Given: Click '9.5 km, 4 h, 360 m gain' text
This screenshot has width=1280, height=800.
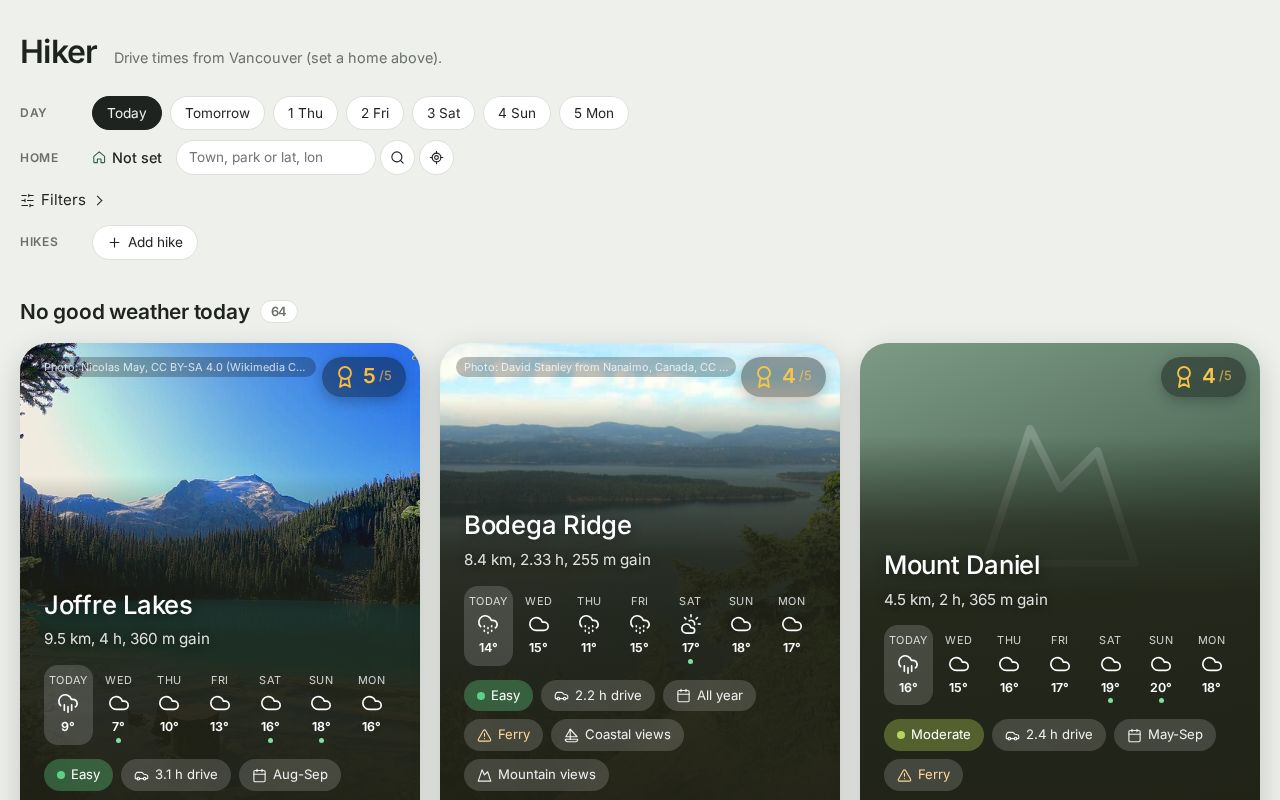Looking at the screenshot, I should point(127,638).
